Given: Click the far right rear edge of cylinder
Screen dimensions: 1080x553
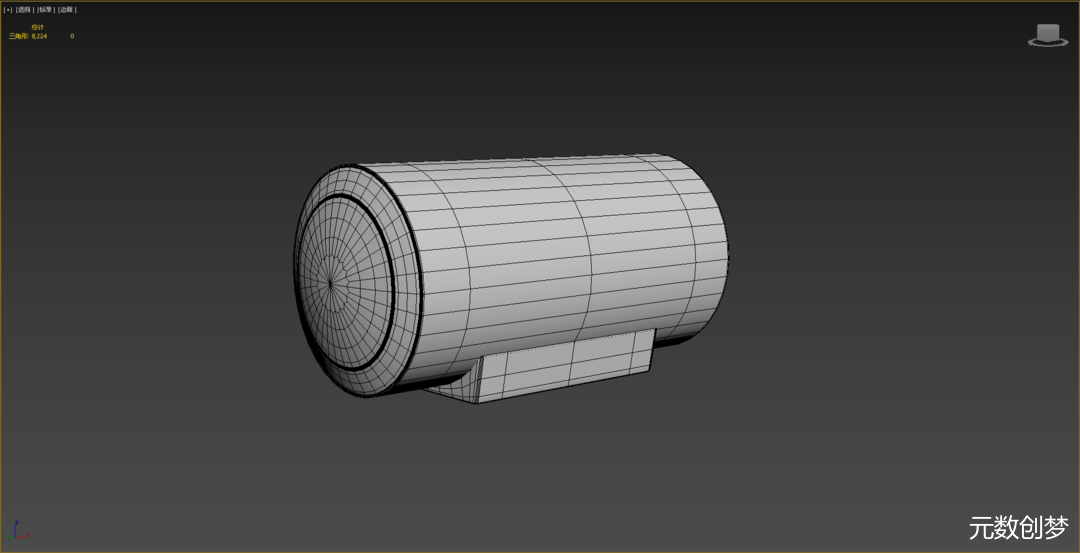Looking at the screenshot, I should [x=725, y=250].
